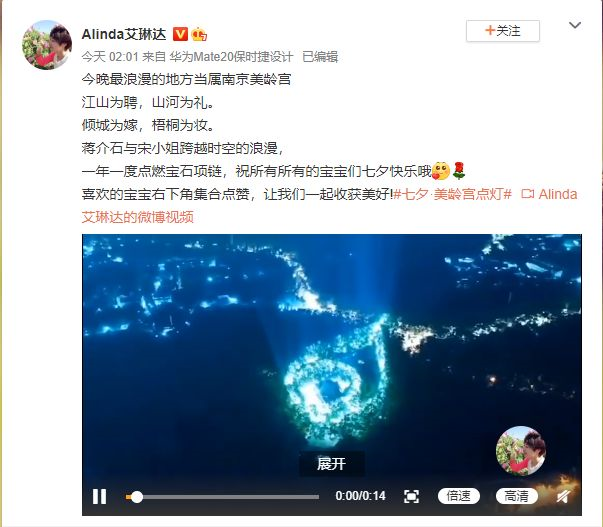The height and width of the screenshot is (527, 603).
Task: Click the membership crown badge icon
Action: click(x=199, y=34)
